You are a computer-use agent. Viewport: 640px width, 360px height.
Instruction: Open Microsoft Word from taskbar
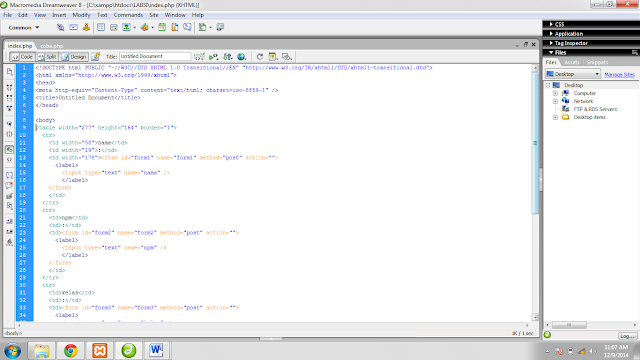click(x=156, y=350)
